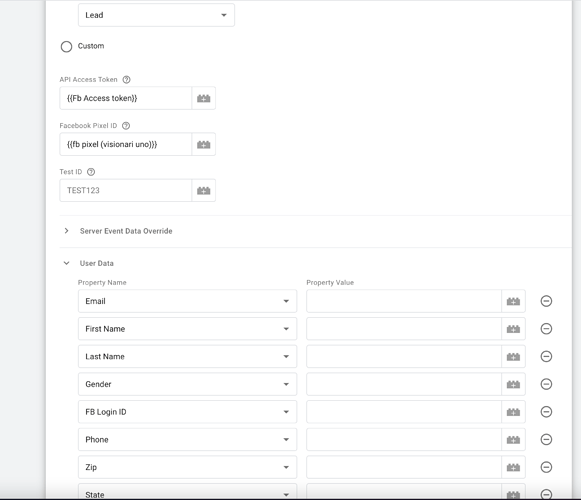This screenshot has height=500, width=581.
Task: Open variable picker for Facebook Pixel ID
Action: (x=203, y=145)
